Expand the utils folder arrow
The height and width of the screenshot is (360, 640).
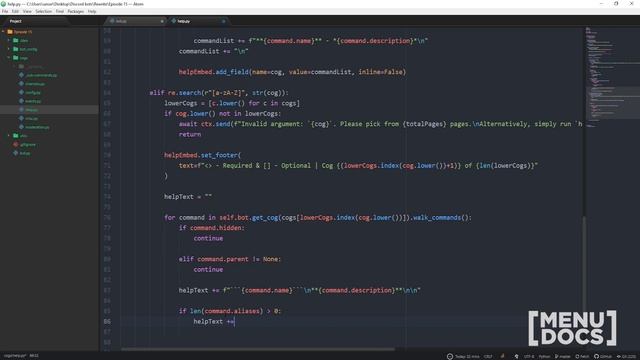[9, 136]
